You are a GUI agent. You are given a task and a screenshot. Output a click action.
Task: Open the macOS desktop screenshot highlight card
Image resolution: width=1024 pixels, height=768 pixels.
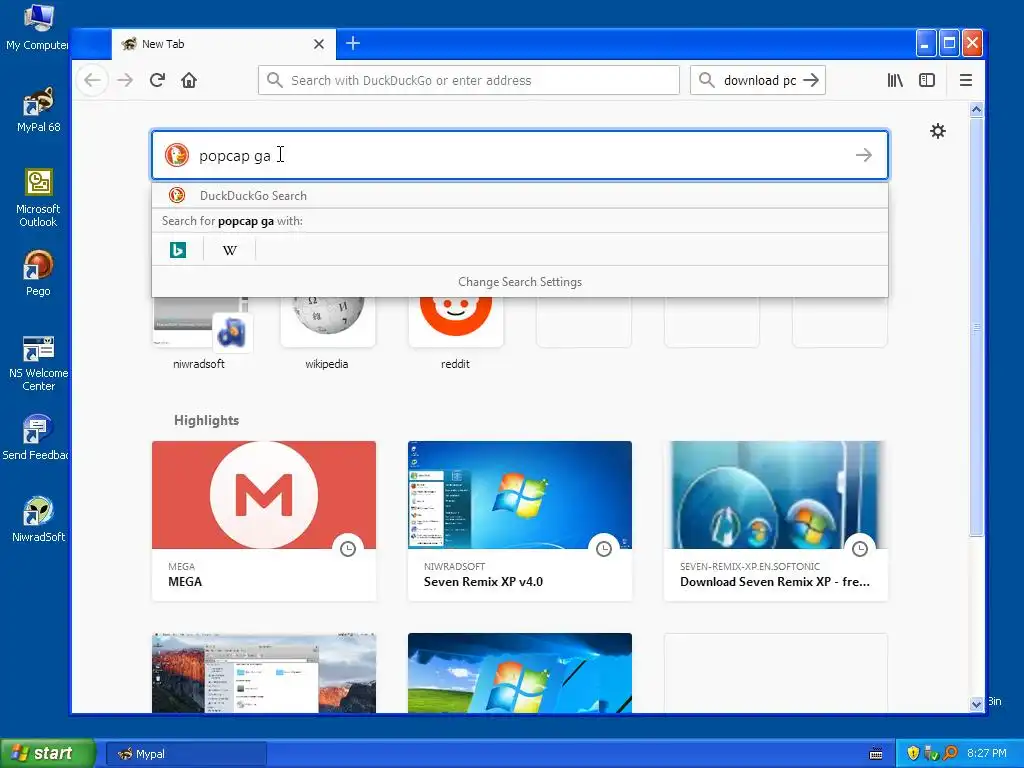[x=264, y=673]
